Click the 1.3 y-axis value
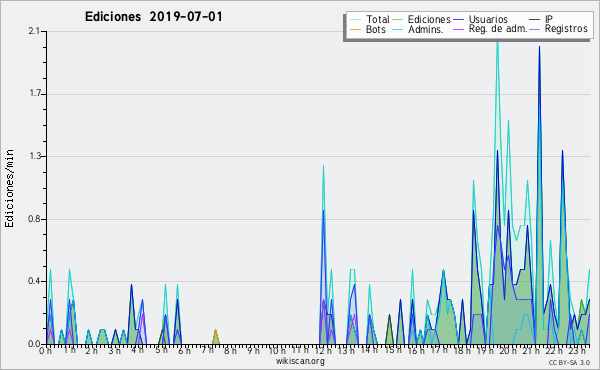The height and width of the screenshot is (370, 600). (35, 156)
